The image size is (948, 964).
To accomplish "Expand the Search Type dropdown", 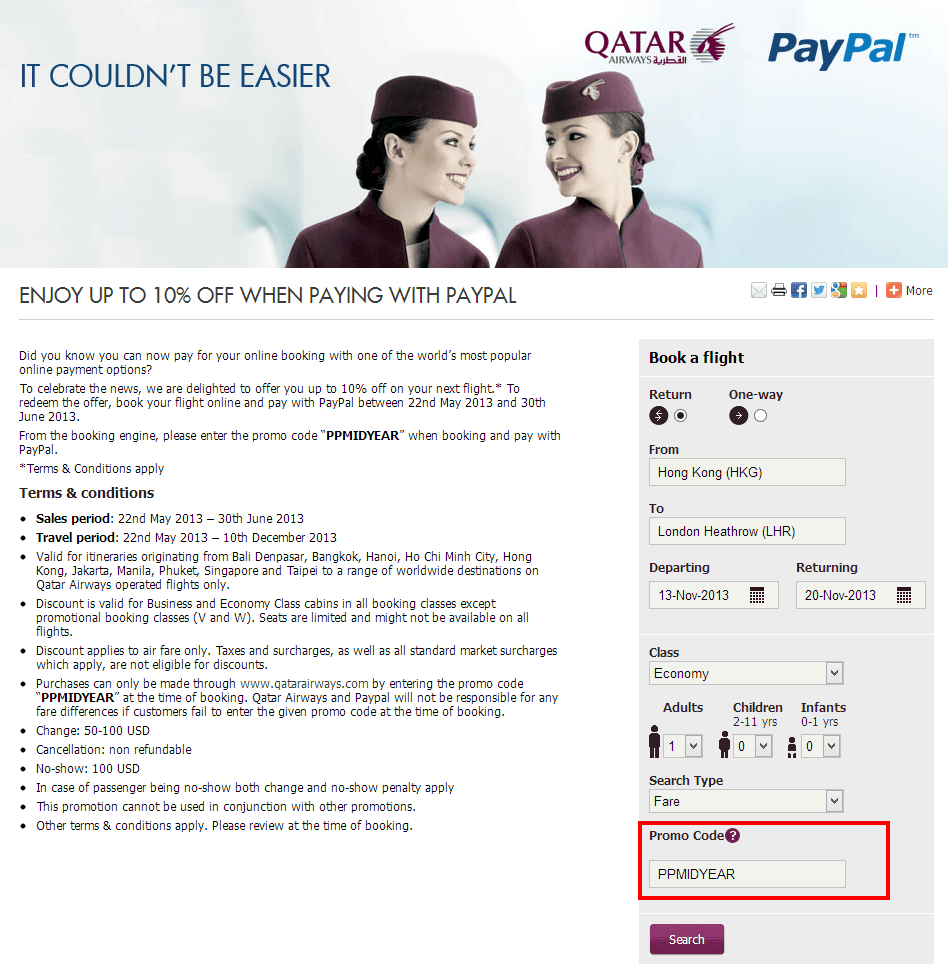I will 746,801.
